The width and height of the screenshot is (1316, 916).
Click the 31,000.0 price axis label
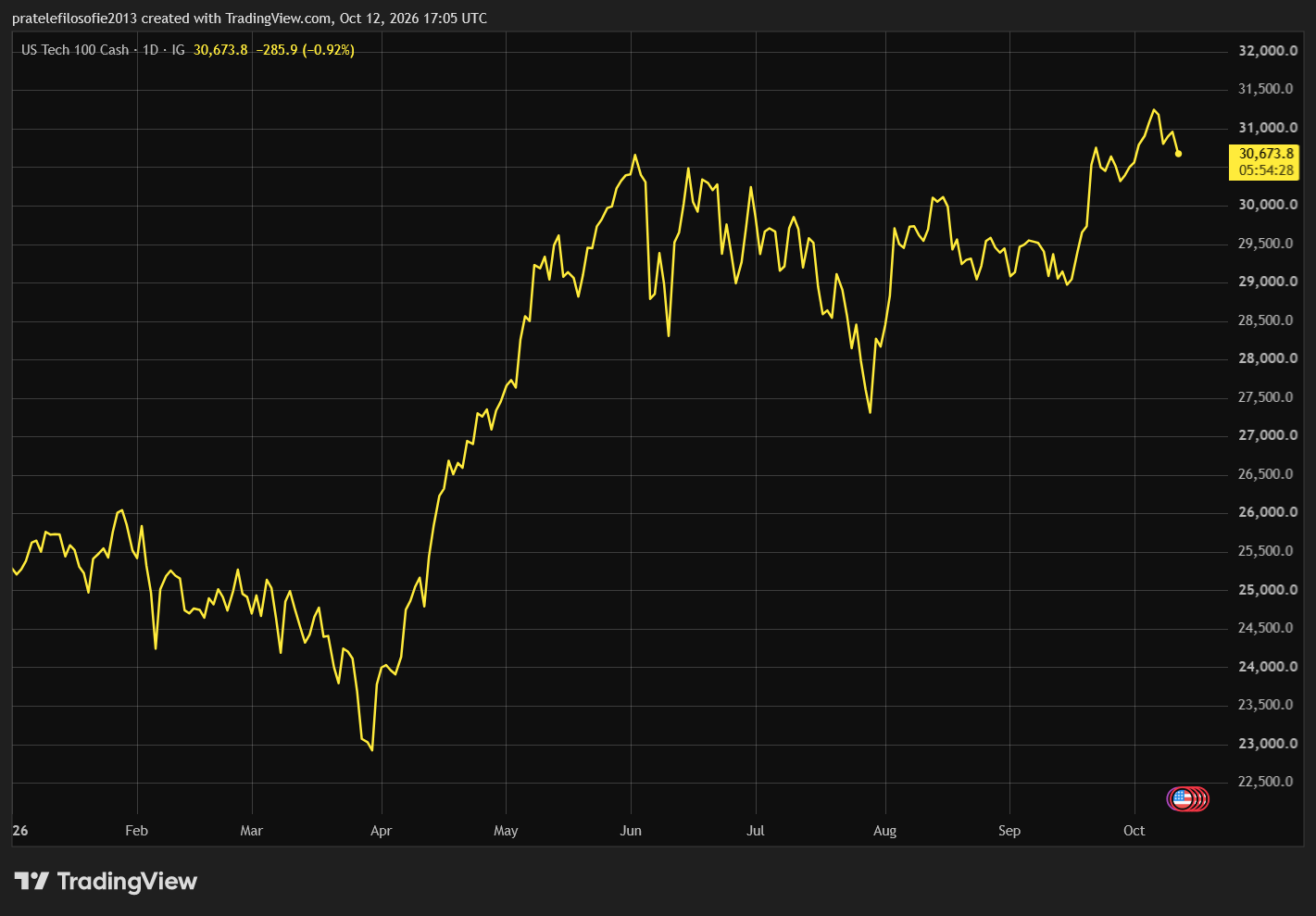pos(1268,128)
